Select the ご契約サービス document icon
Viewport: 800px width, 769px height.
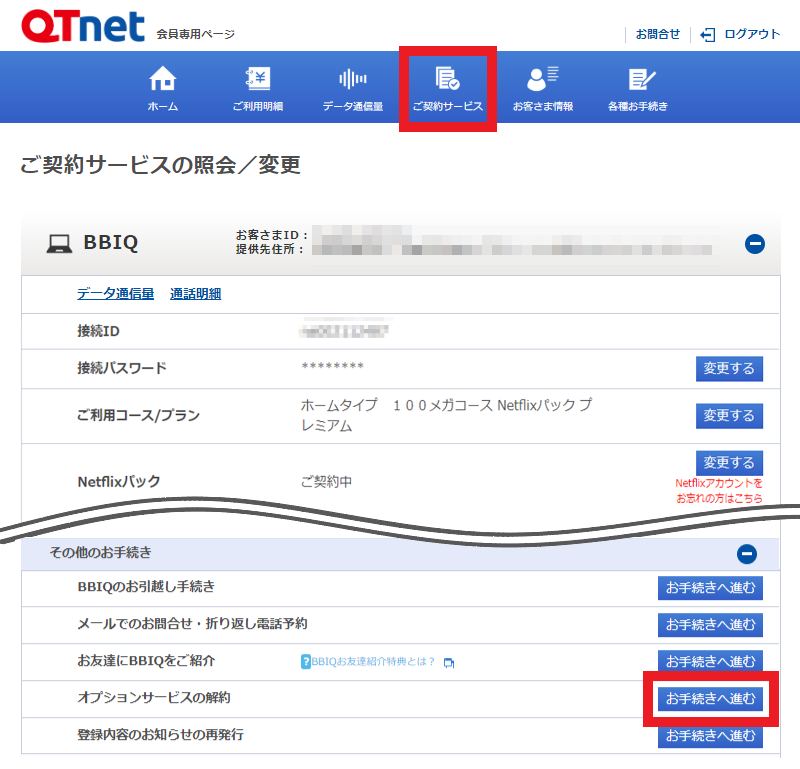pyautogui.click(x=447, y=78)
